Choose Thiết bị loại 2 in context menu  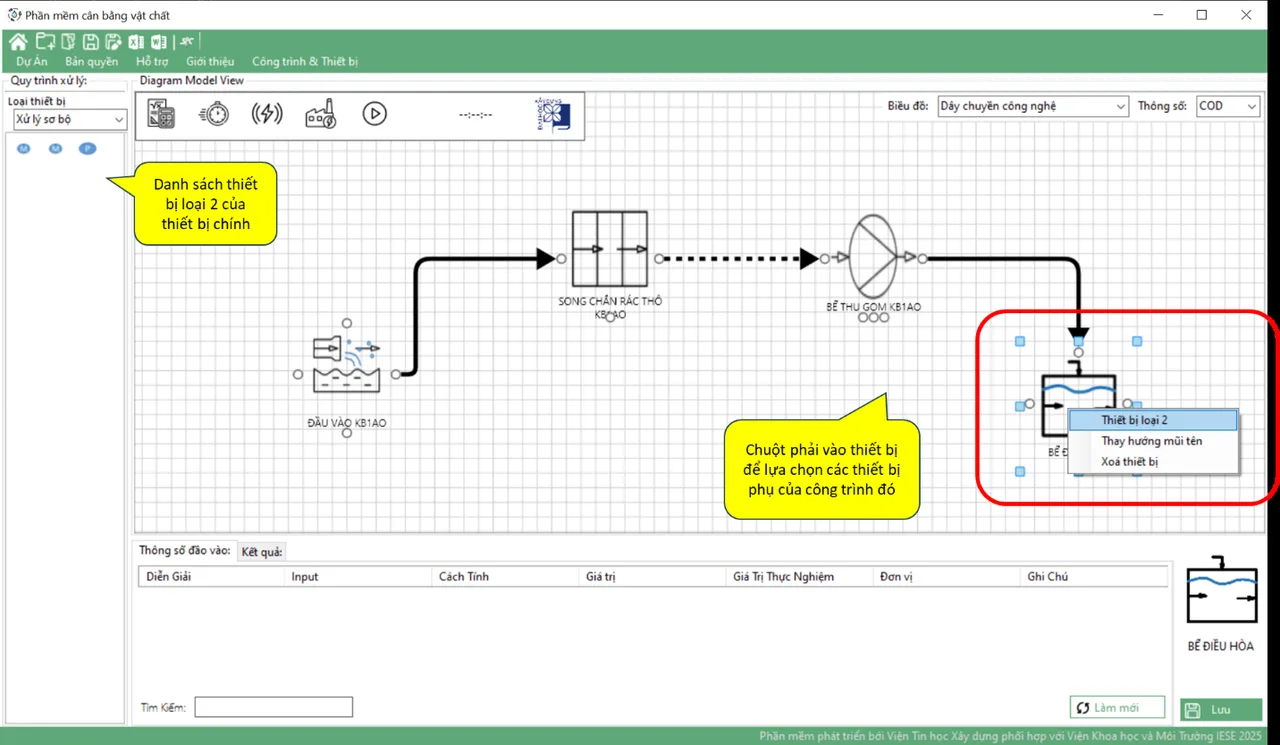tap(1153, 420)
